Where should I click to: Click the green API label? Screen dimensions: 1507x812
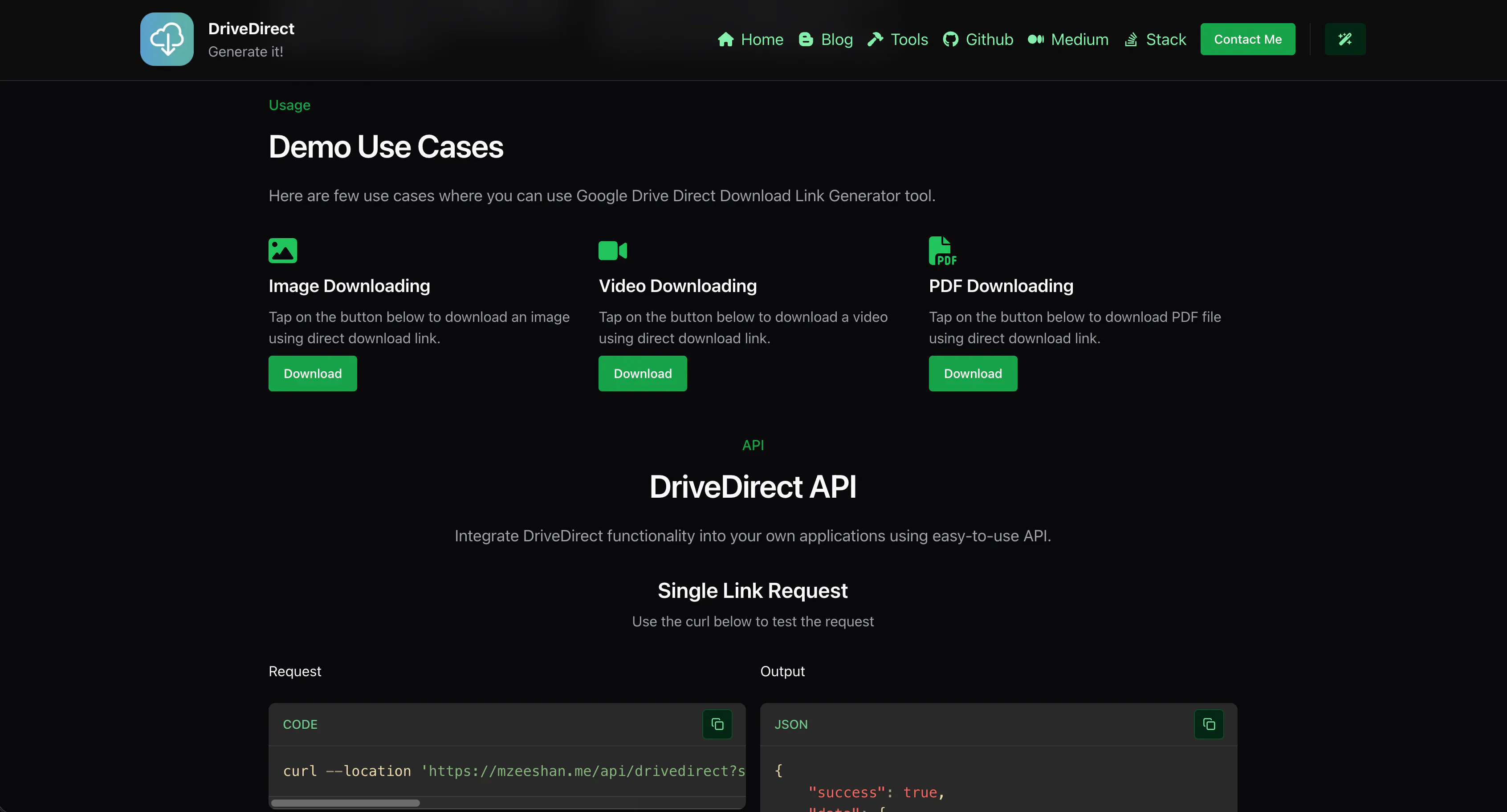[753, 445]
